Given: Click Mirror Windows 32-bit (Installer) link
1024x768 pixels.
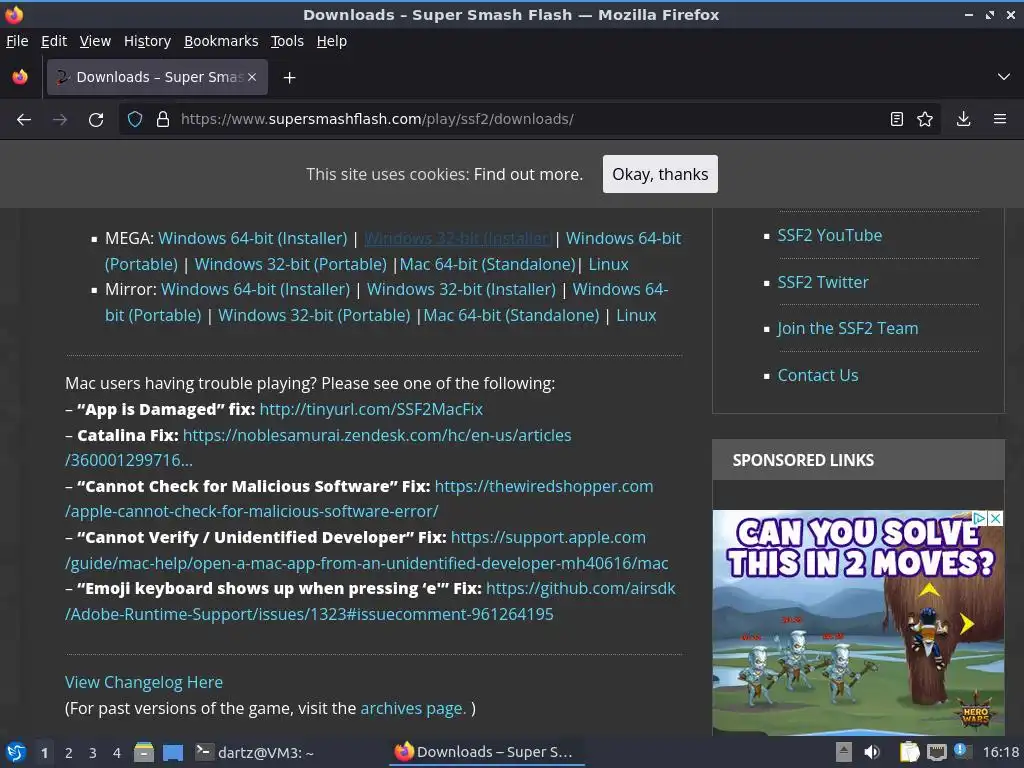Looking at the screenshot, I should [461, 289].
